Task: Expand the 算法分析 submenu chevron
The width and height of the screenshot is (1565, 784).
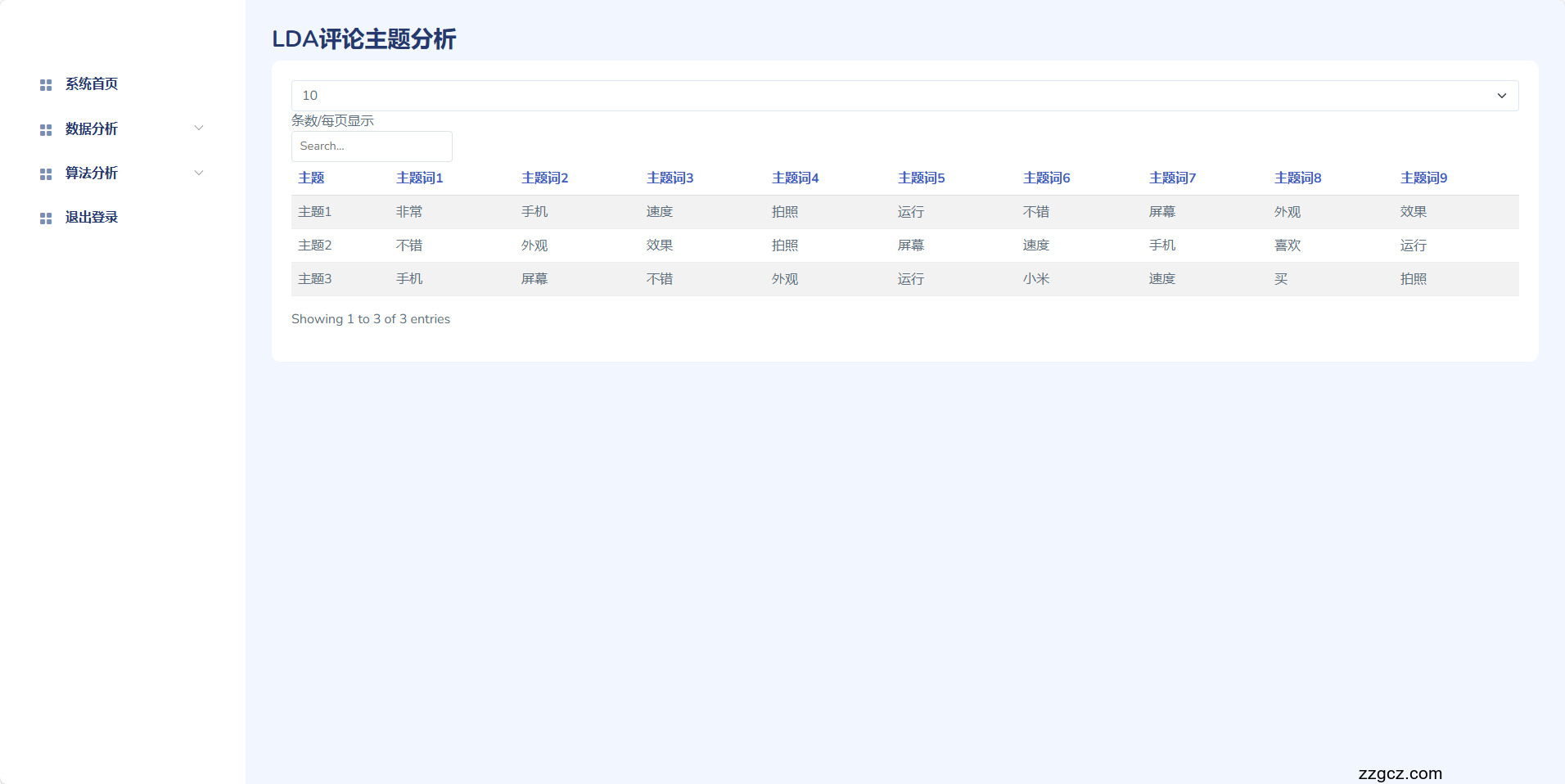Action: [x=198, y=173]
